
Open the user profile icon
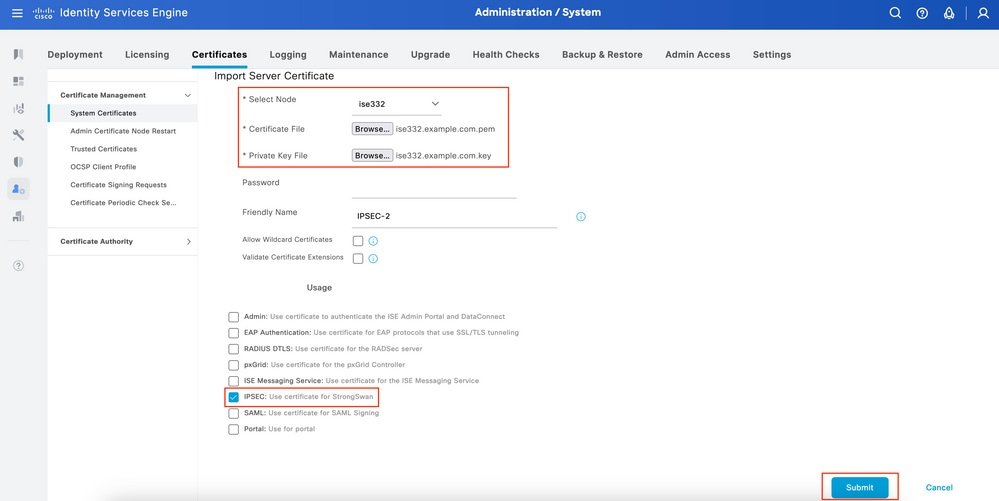coord(982,13)
